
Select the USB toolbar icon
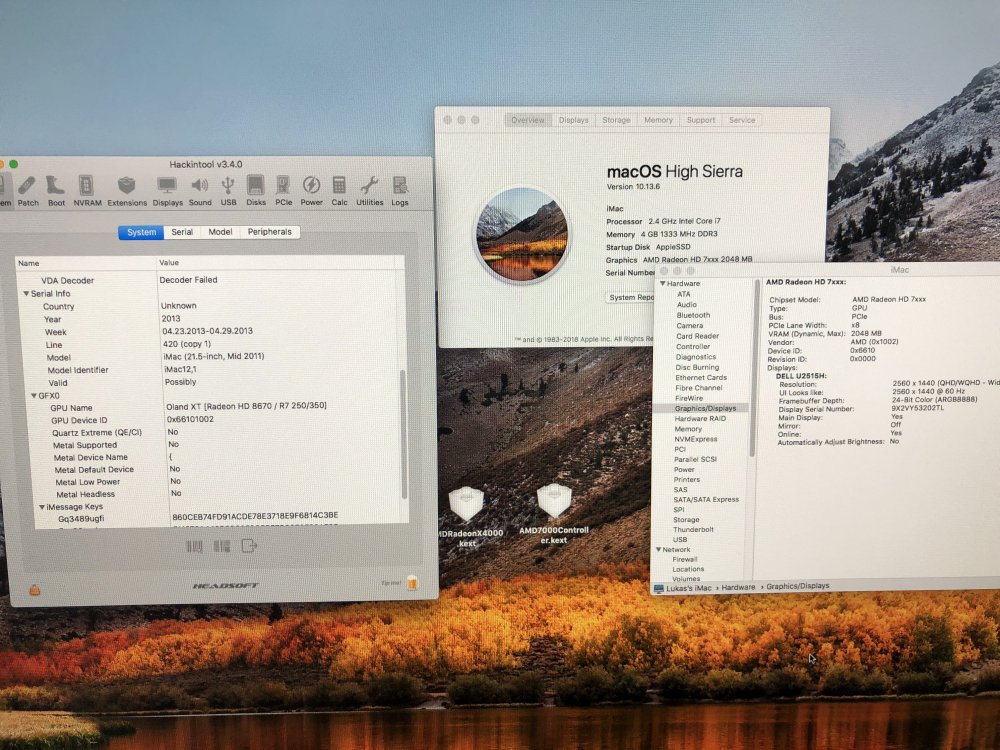click(228, 191)
